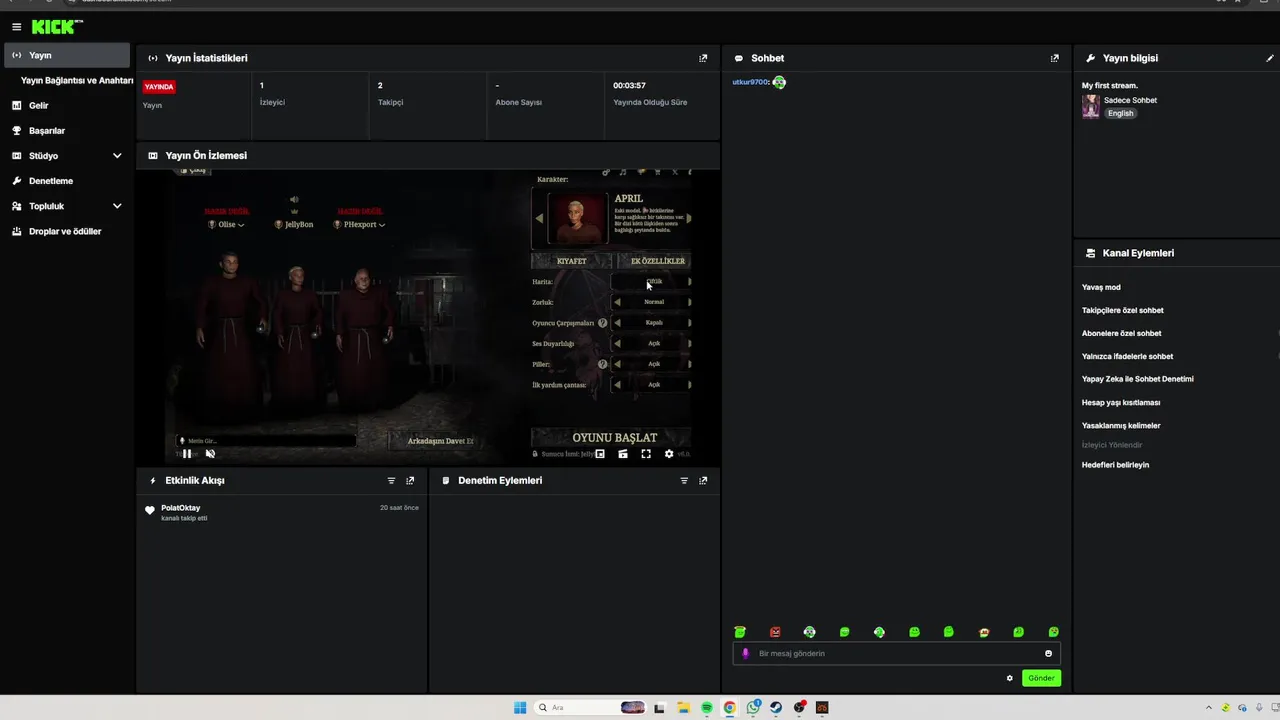Open filter options in Denetim Eylemleri
Viewport: 1280px width, 720px height.
(684, 480)
